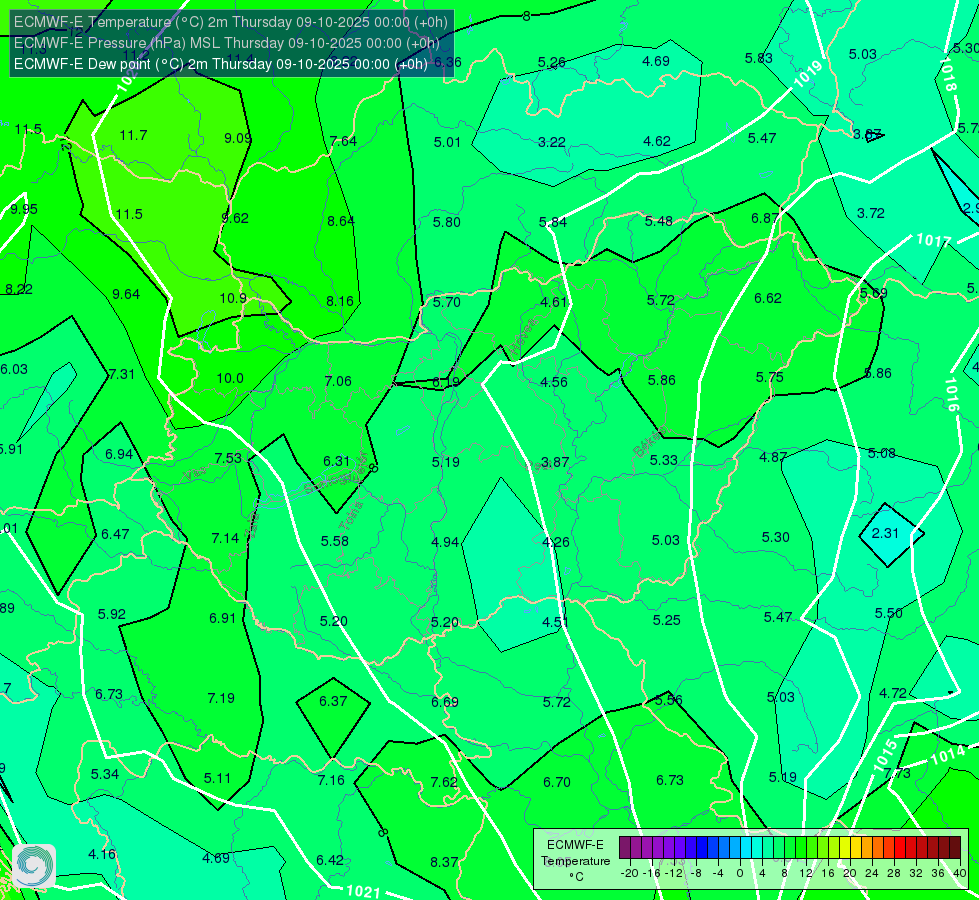Screen dimensions: 979x900
Task: Click the purple swatch above -20
Action: point(625,848)
